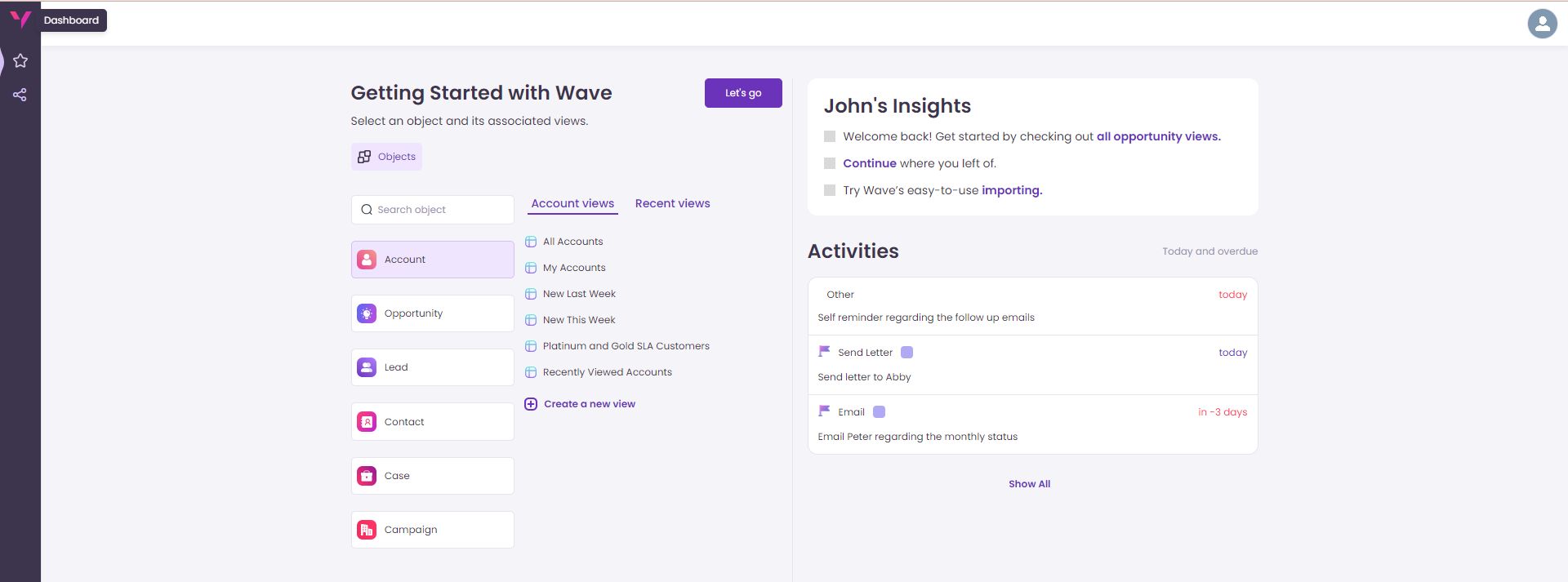Click Recently Viewed Accounts view icon
Viewport: 1568px width, 582px height.
click(531, 372)
